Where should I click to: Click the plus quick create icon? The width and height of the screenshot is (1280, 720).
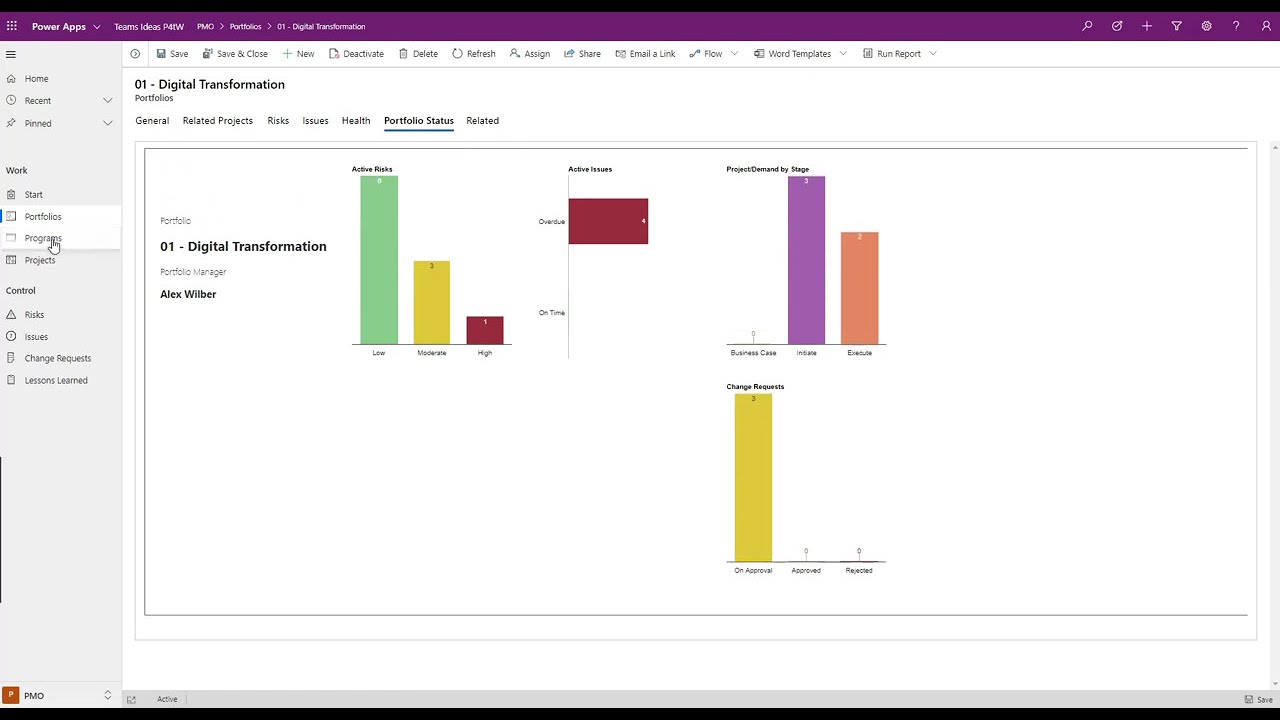point(1147,26)
